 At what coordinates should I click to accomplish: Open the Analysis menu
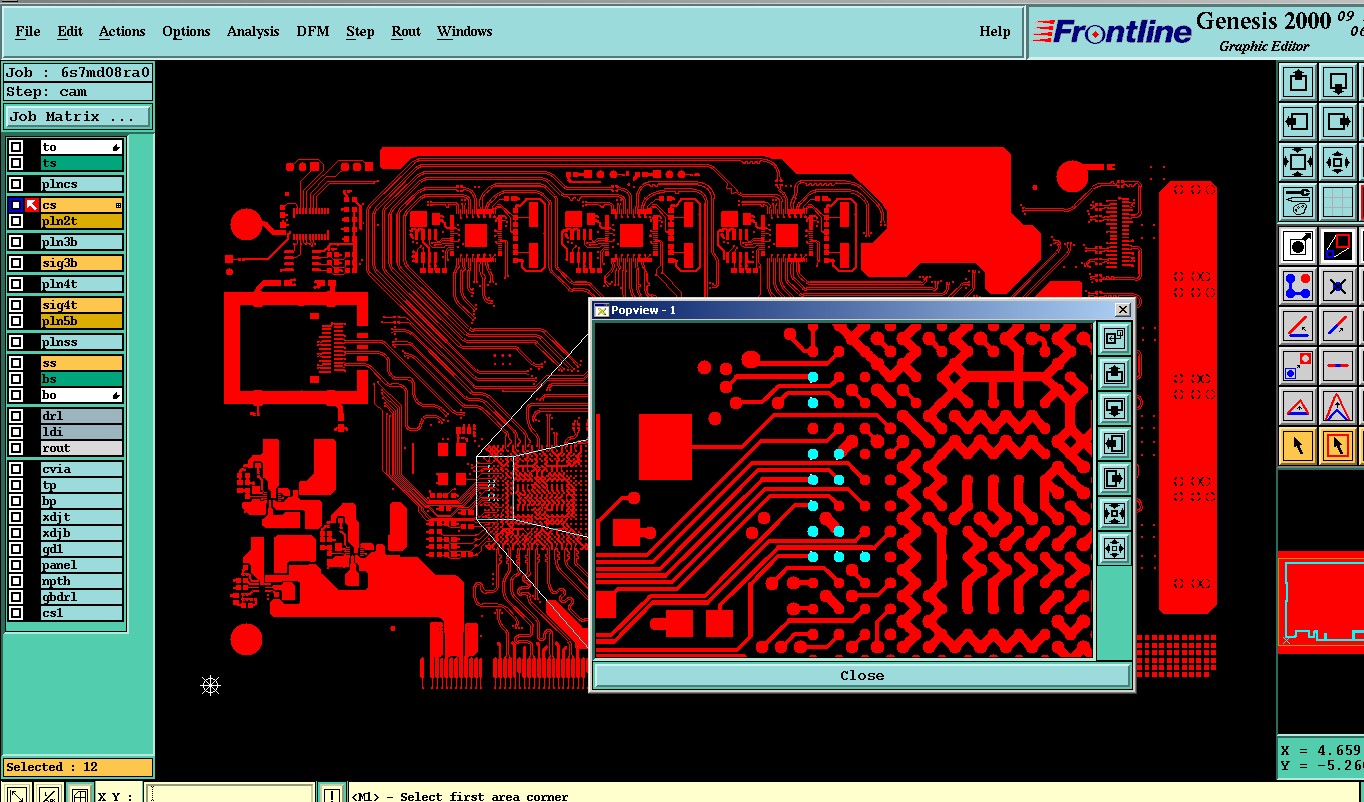coord(253,31)
